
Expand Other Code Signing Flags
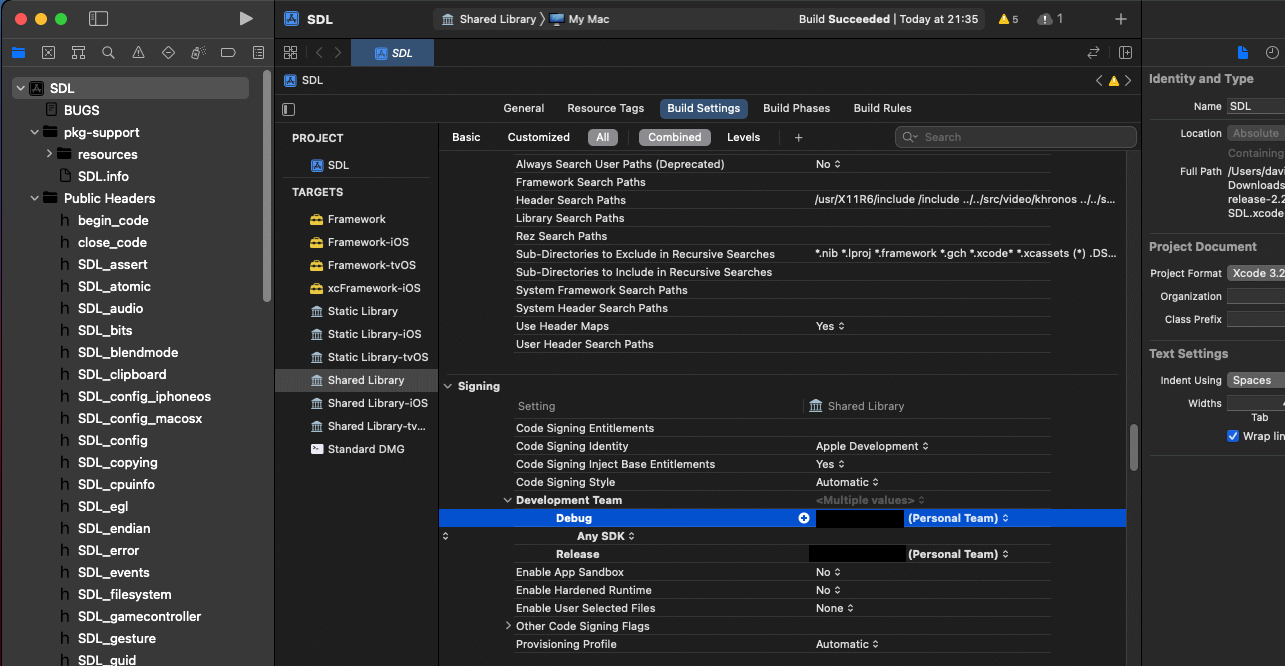(x=508, y=627)
